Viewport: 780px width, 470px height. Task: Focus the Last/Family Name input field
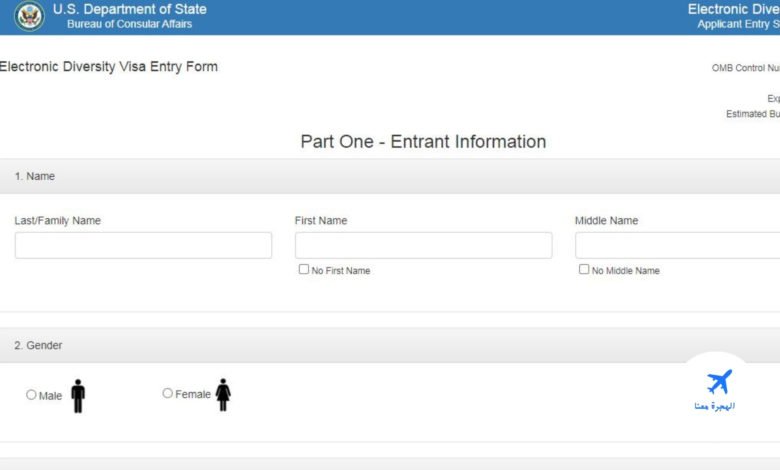143,245
